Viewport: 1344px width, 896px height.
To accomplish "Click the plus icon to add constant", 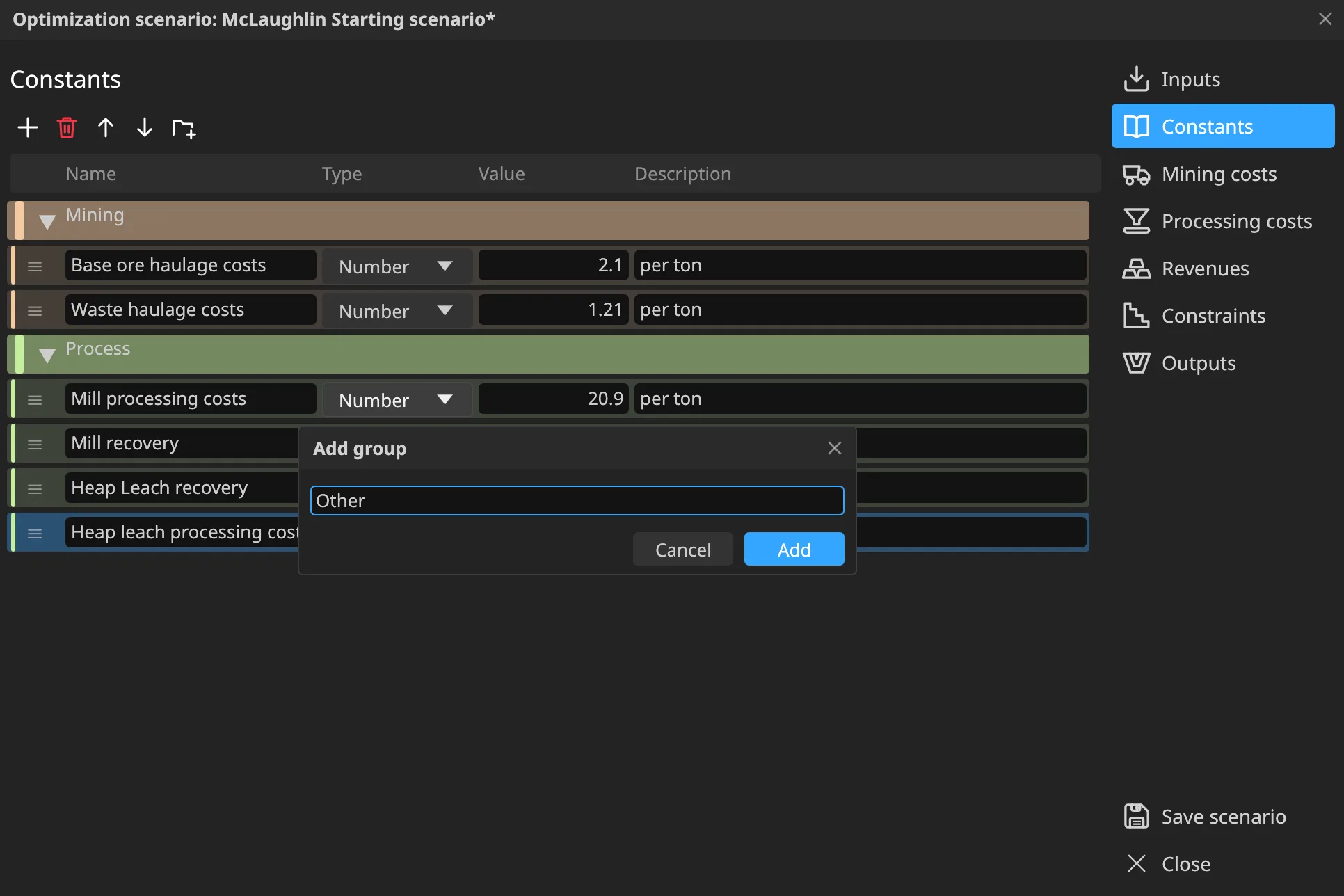I will [28, 127].
